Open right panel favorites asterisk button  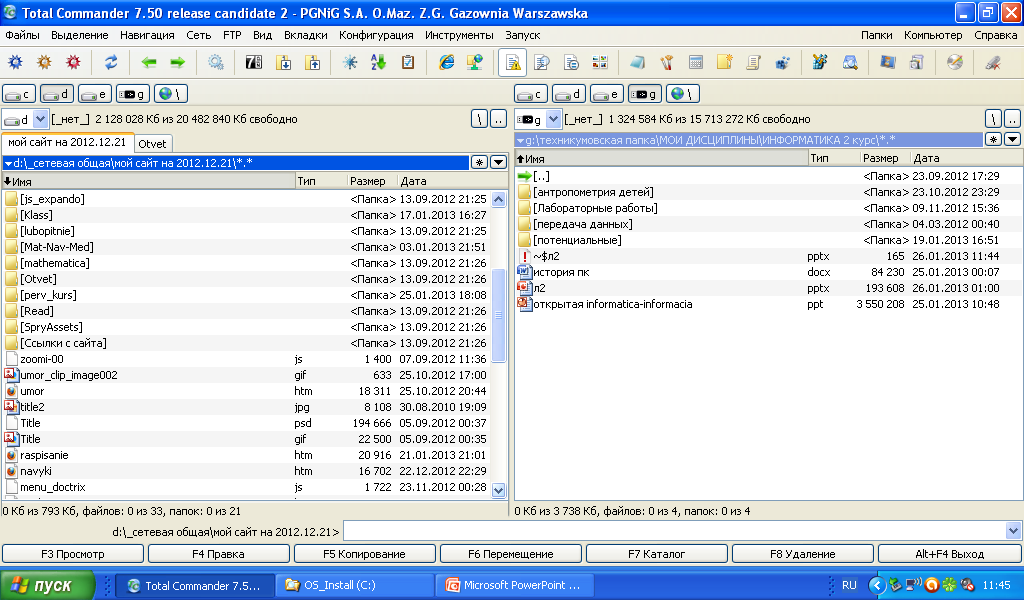tap(993, 139)
